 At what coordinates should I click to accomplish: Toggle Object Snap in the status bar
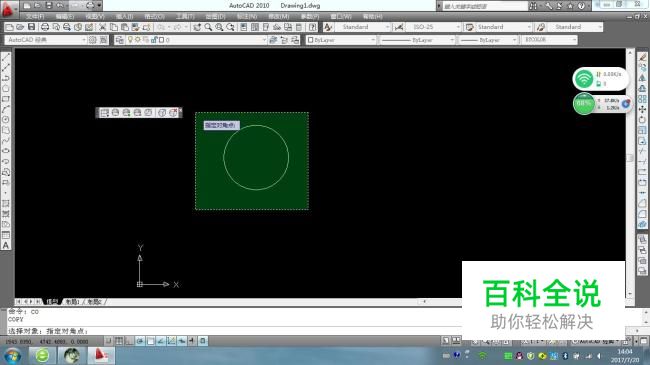(150, 341)
